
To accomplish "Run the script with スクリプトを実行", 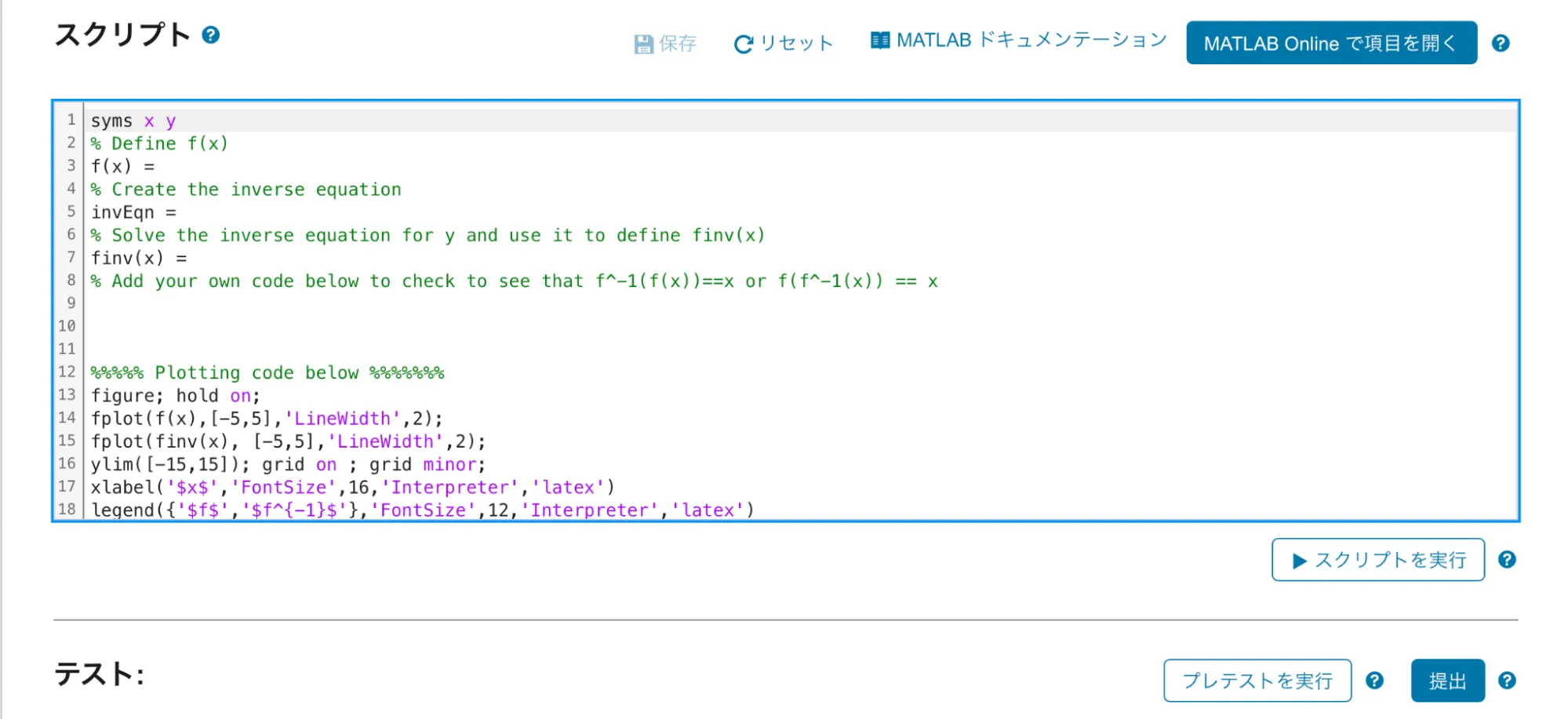I will point(1377,560).
